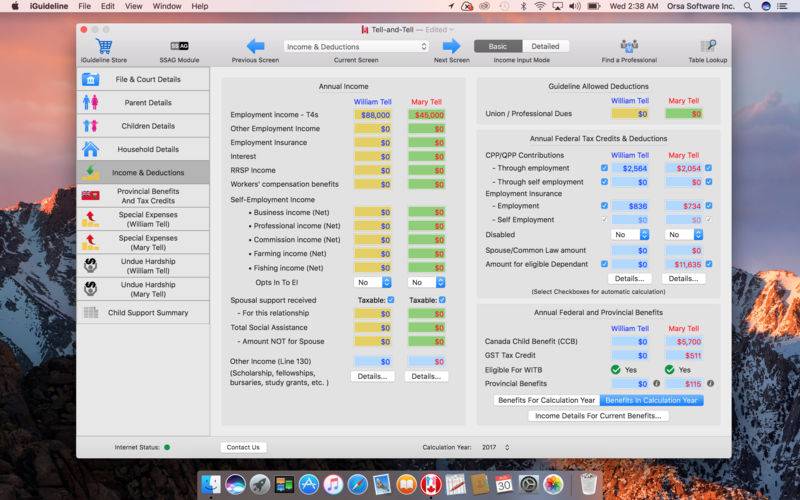The width and height of the screenshot is (800, 500).
Task: Click William Tell's Employment Income T4s field
Action: 372,115
